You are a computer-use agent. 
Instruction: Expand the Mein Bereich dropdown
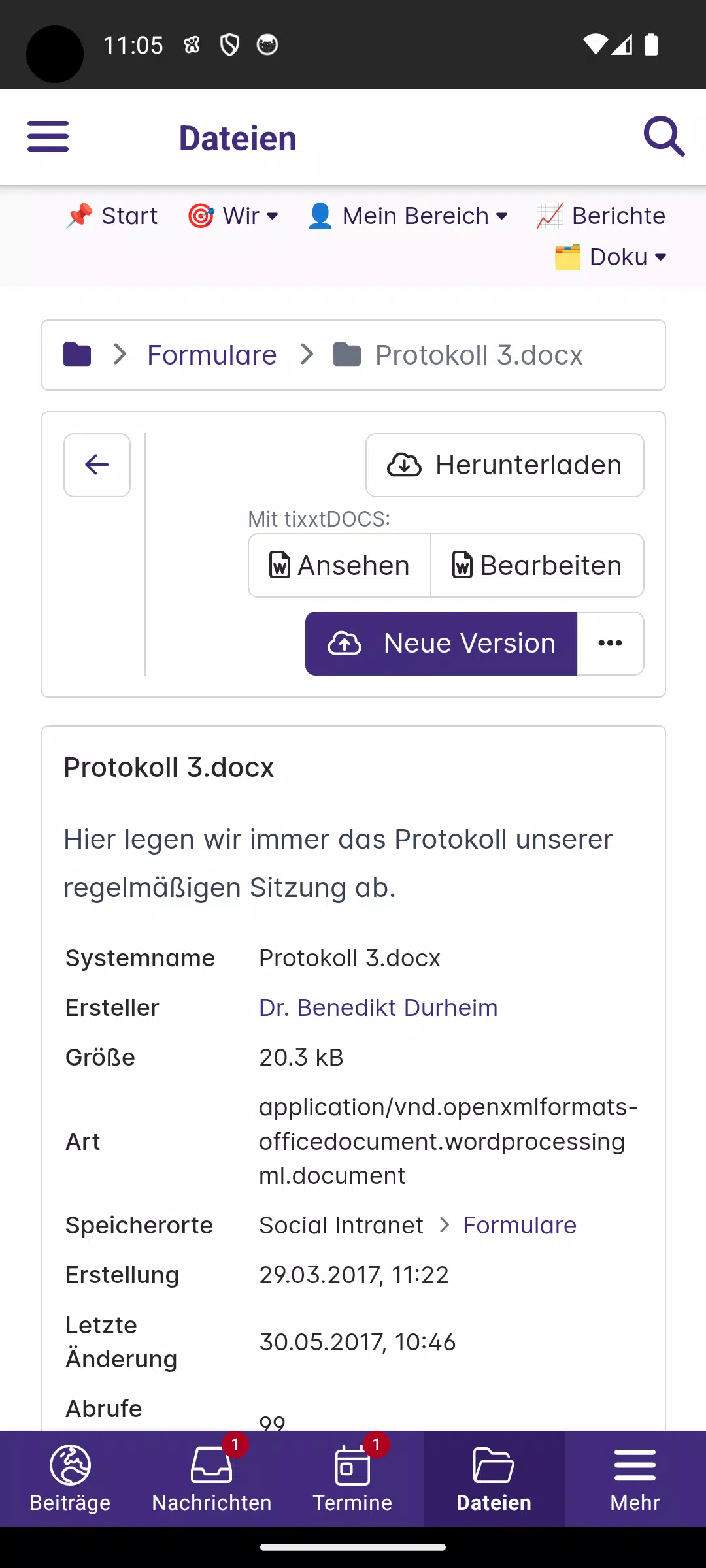(x=407, y=216)
